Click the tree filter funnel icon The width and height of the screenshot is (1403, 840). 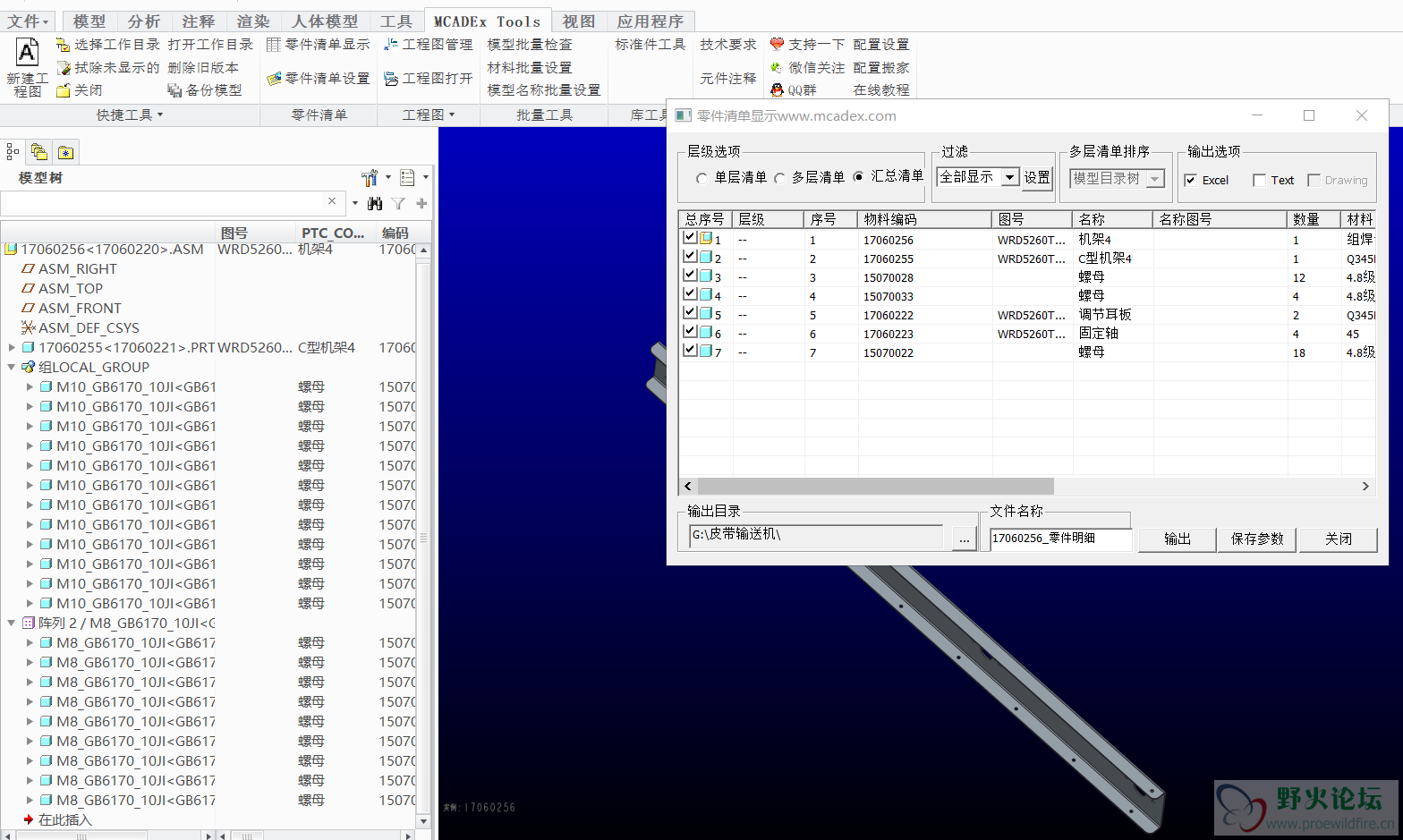tap(398, 204)
